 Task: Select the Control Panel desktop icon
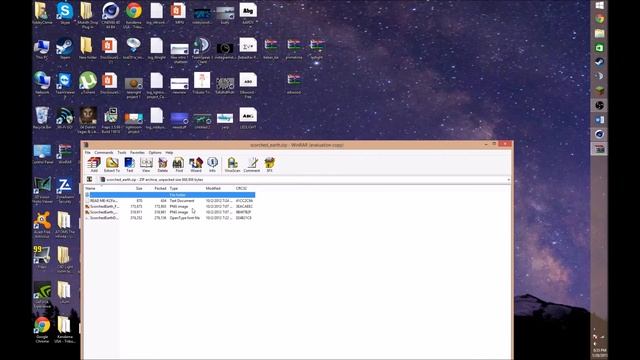click(43, 153)
